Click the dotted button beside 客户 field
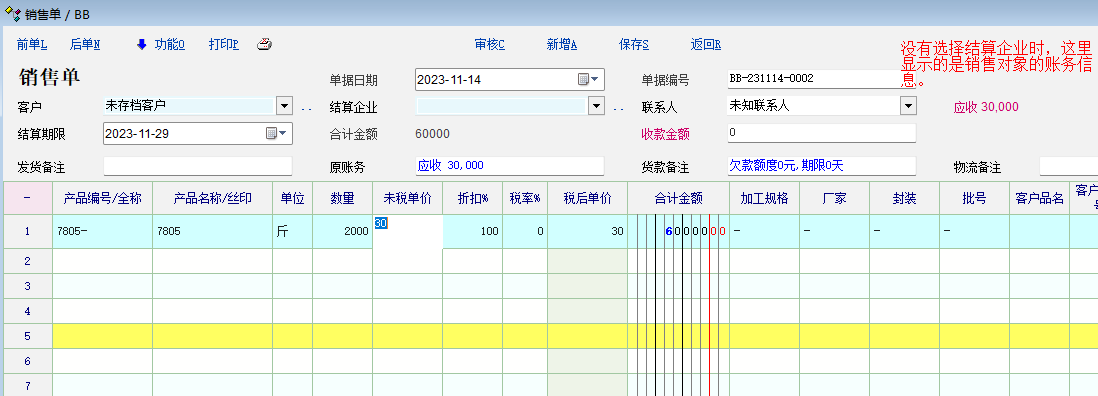1098x396 pixels. [306, 108]
